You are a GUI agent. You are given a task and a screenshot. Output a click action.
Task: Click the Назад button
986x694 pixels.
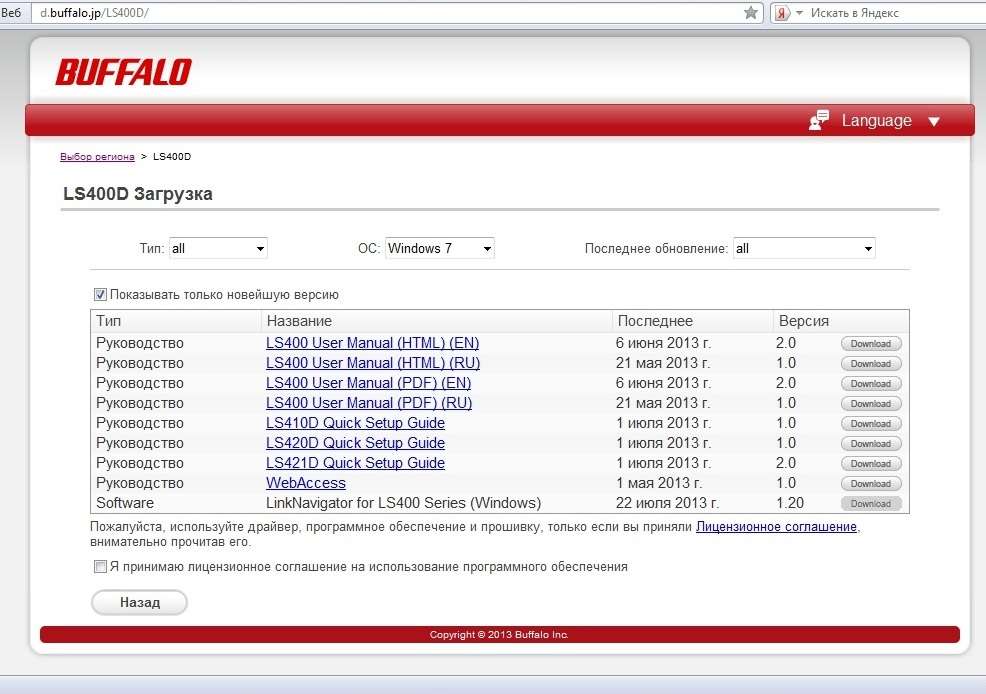pos(139,603)
